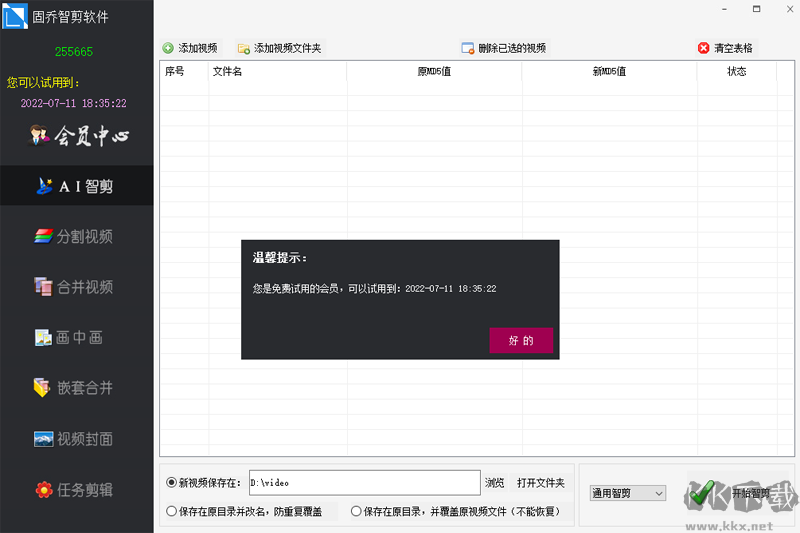The width and height of the screenshot is (800, 533).
Task: Click the 温馨提示 dialog title
Action: tap(280, 258)
